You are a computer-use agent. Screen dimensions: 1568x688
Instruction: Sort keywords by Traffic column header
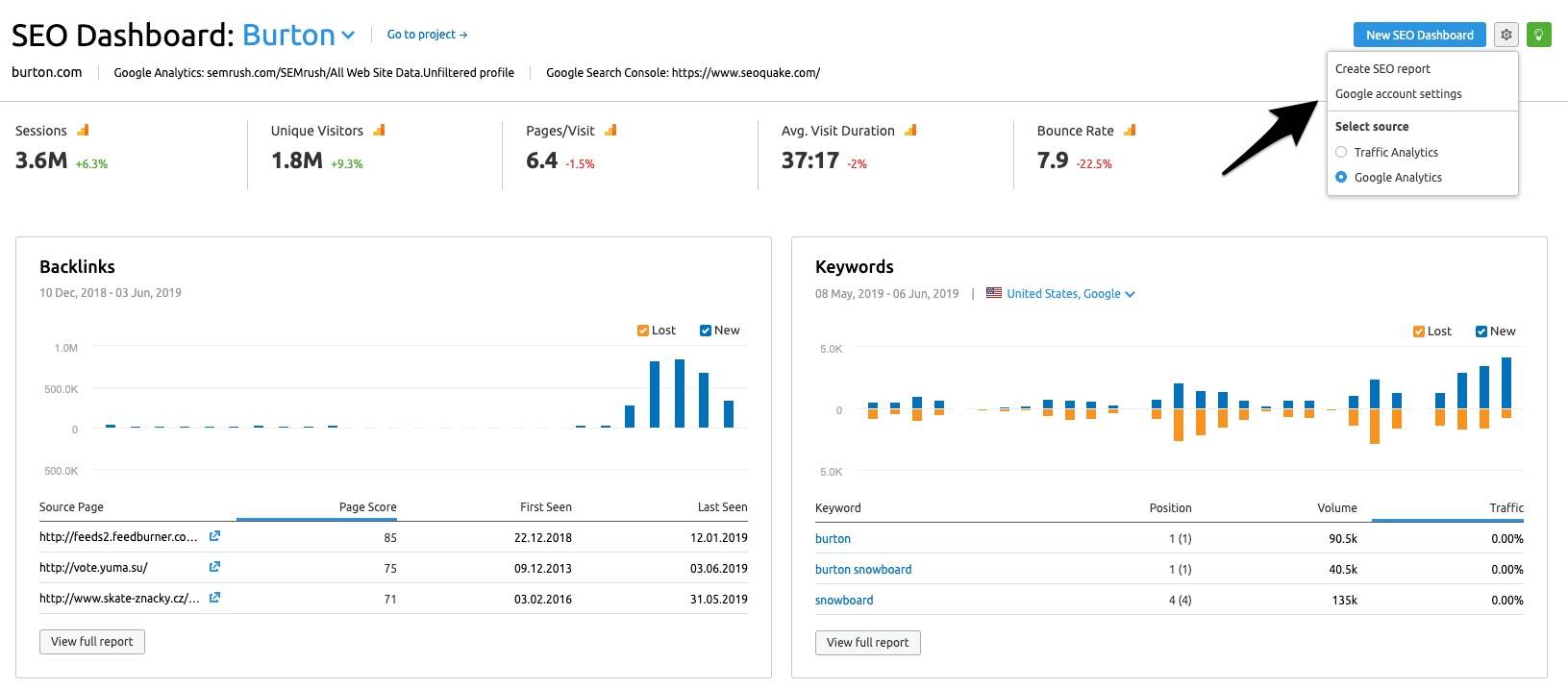1506,508
